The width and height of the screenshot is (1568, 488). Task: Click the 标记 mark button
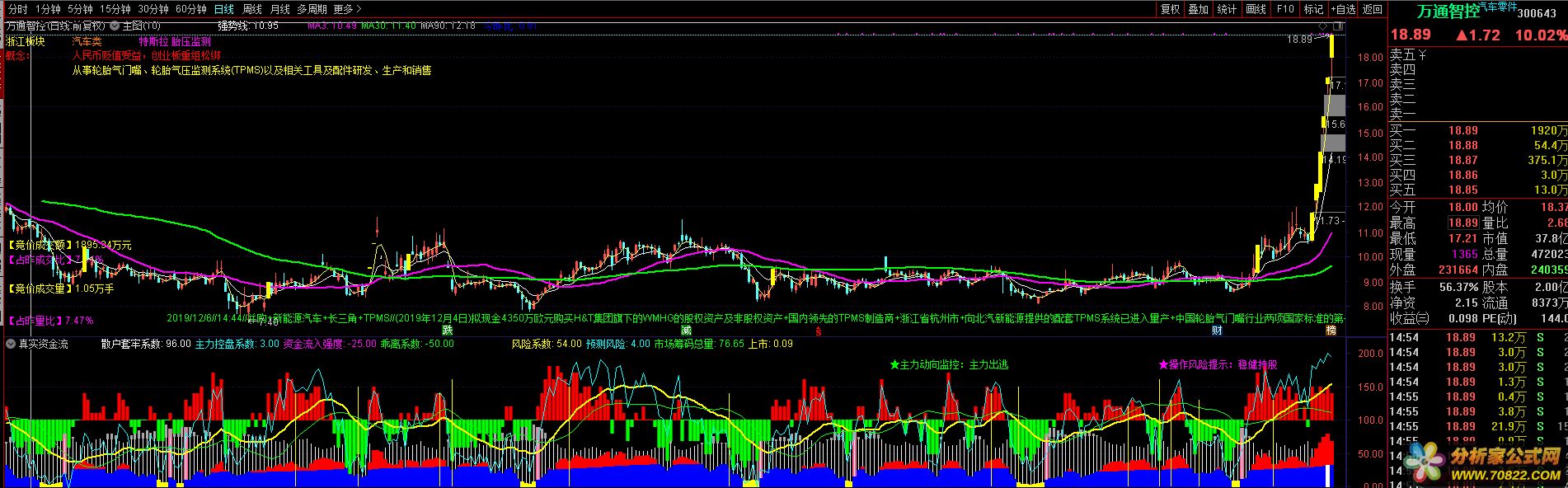(x=1313, y=9)
